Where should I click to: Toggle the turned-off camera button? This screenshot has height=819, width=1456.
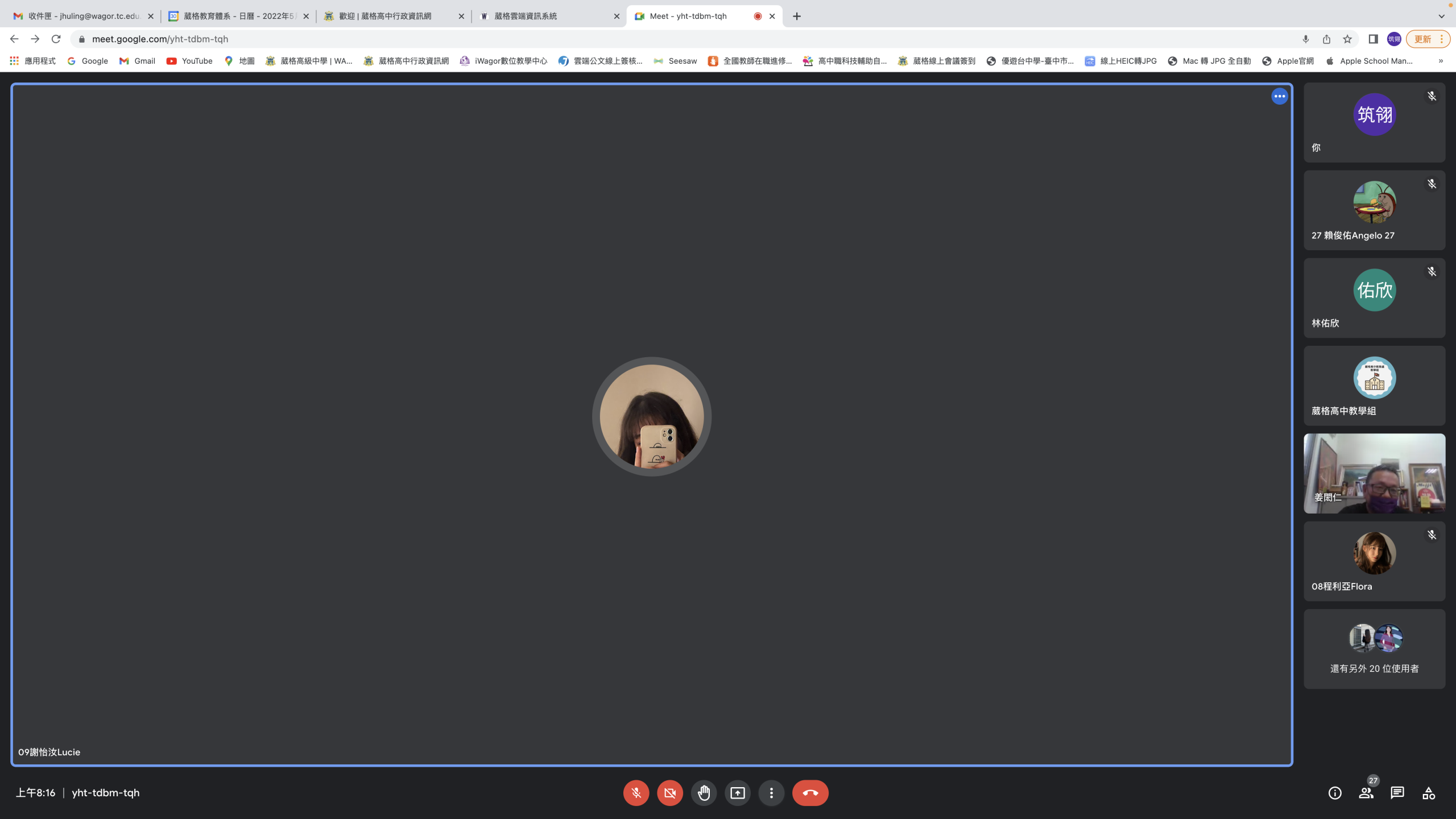tap(670, 793)
